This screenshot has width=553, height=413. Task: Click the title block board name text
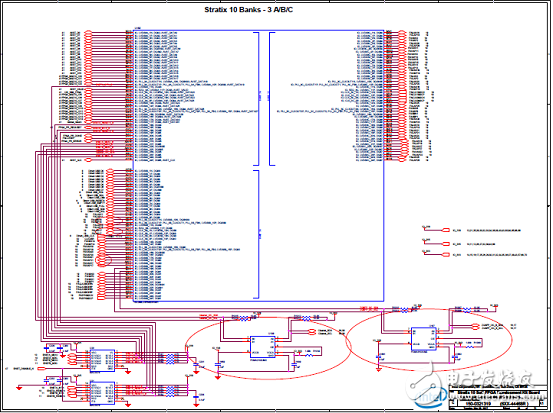[x=497, y=392]
